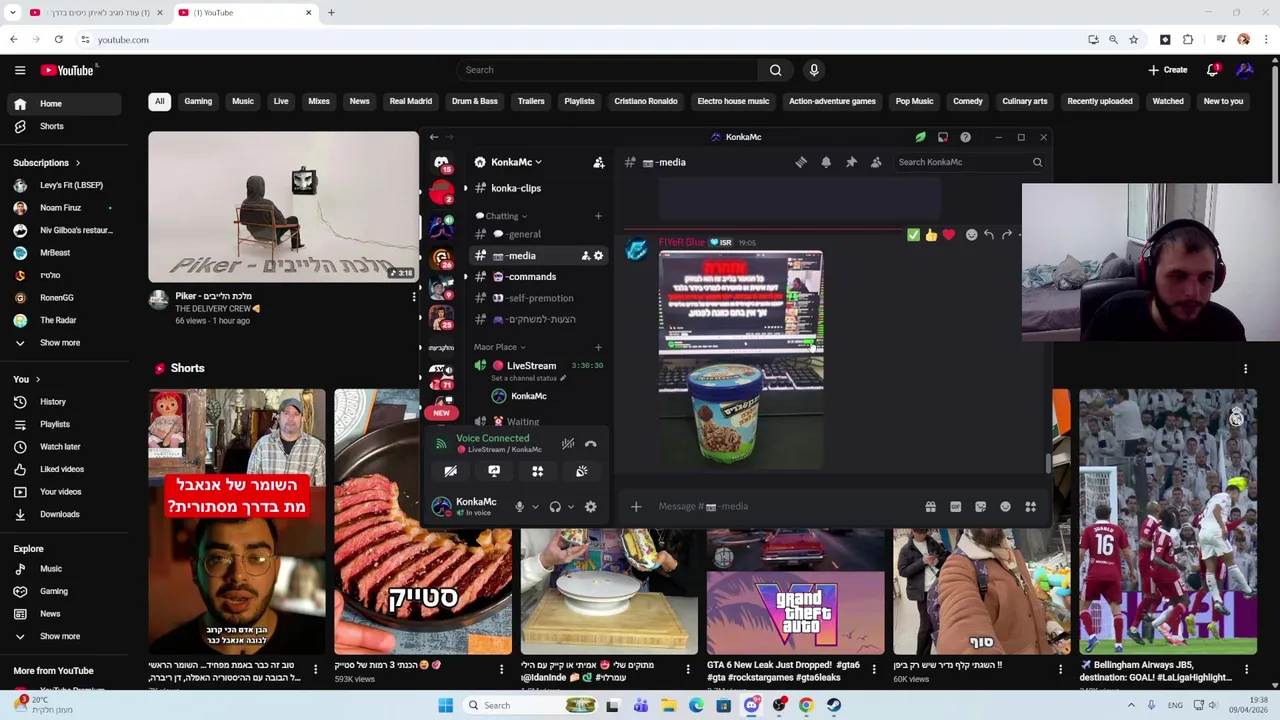1280x720 pixels.
Task: Open the emoji picker in message bar
Action: coord(1005,507)
